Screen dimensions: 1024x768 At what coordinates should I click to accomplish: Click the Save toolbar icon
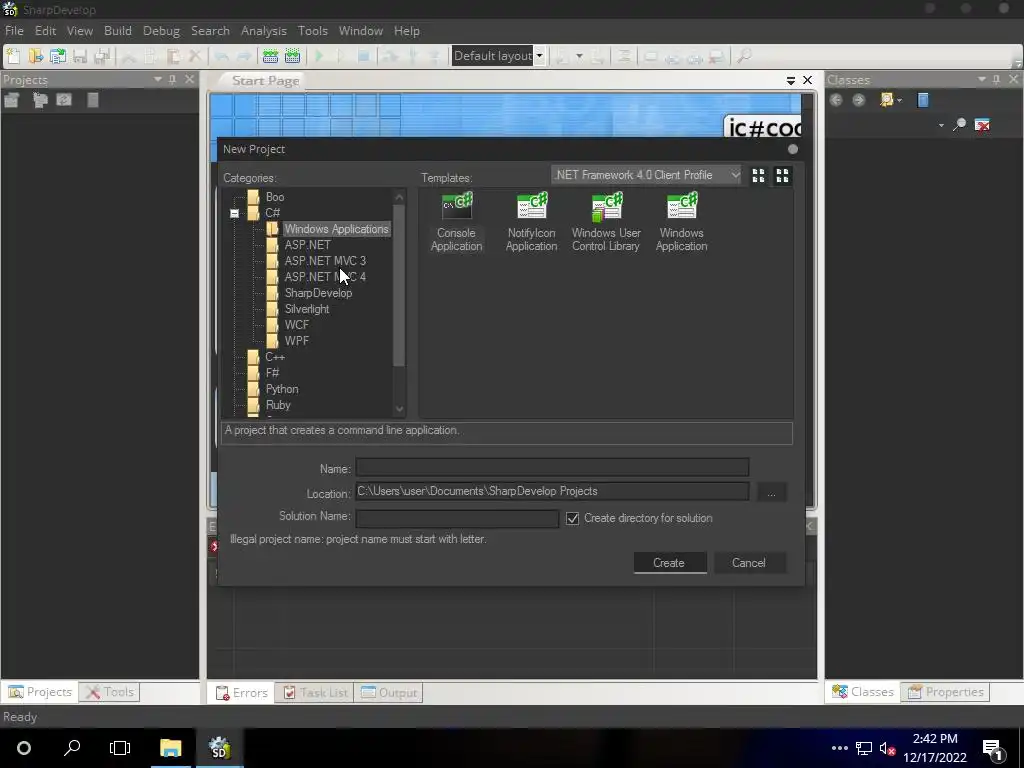(80, 56)
